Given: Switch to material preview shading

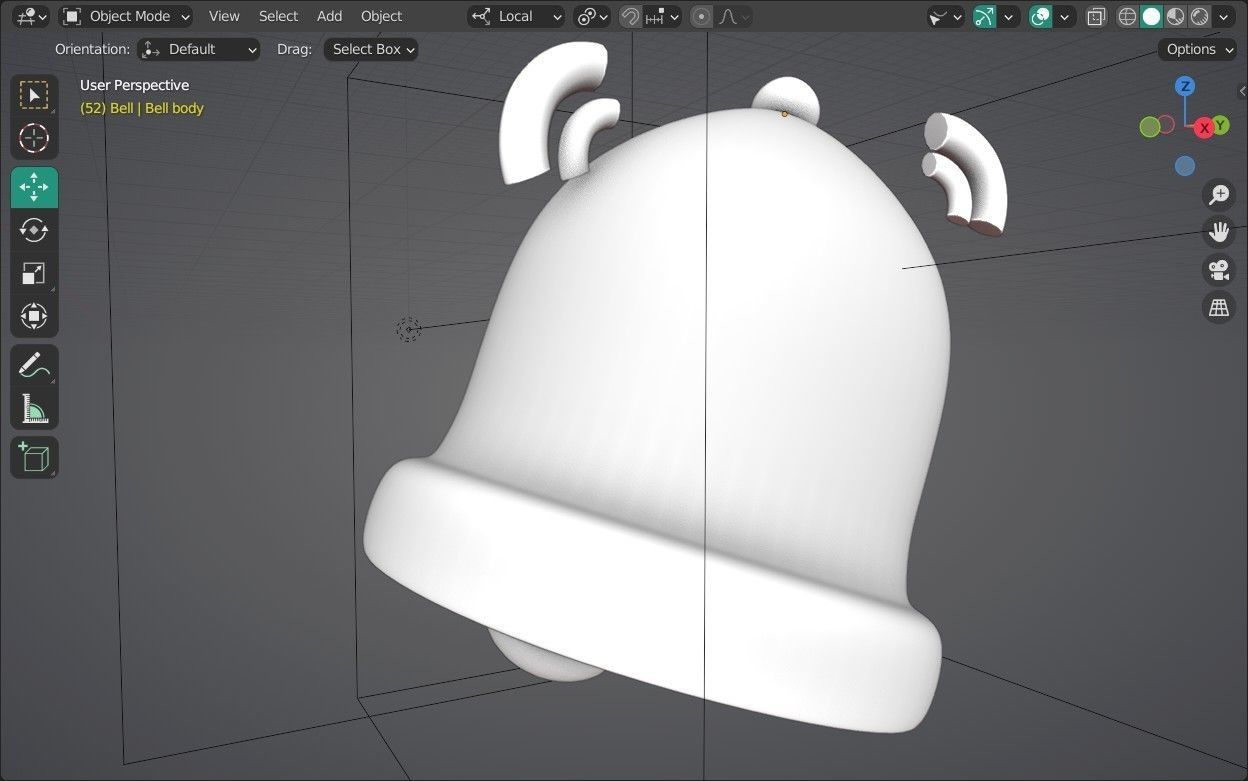Looking at the screenshot, I should point(1176,16).
